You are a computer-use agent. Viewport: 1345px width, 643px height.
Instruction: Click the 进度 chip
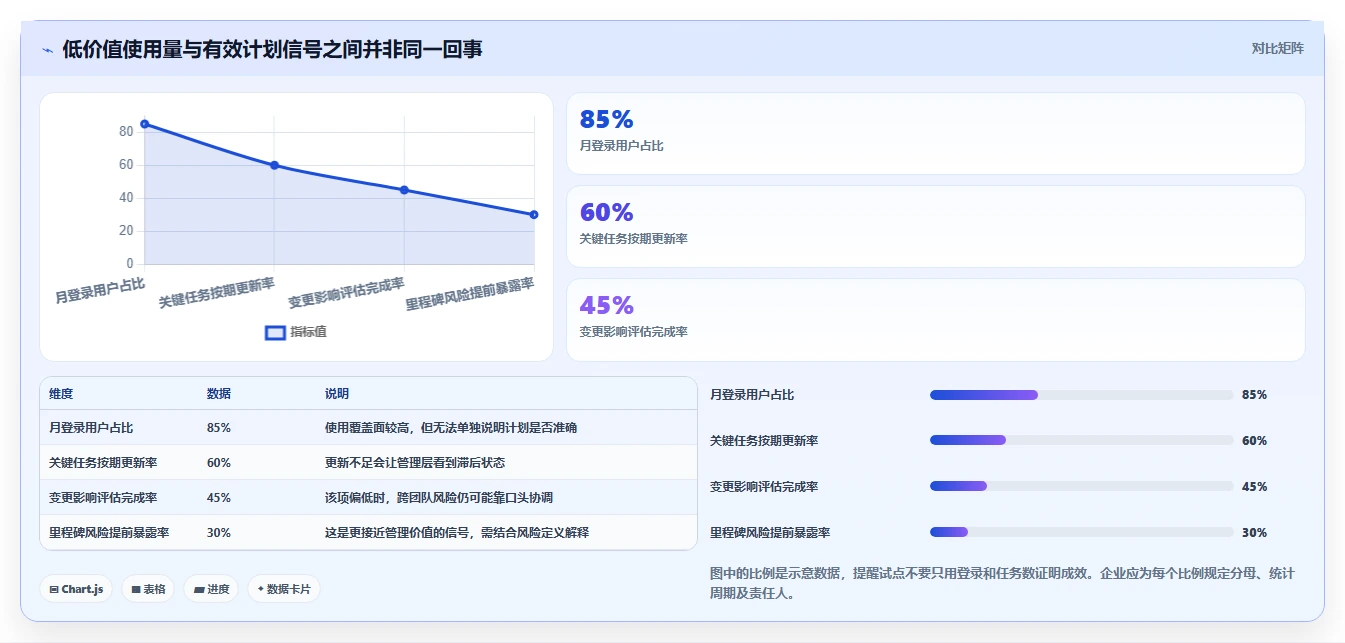[211, 590]
